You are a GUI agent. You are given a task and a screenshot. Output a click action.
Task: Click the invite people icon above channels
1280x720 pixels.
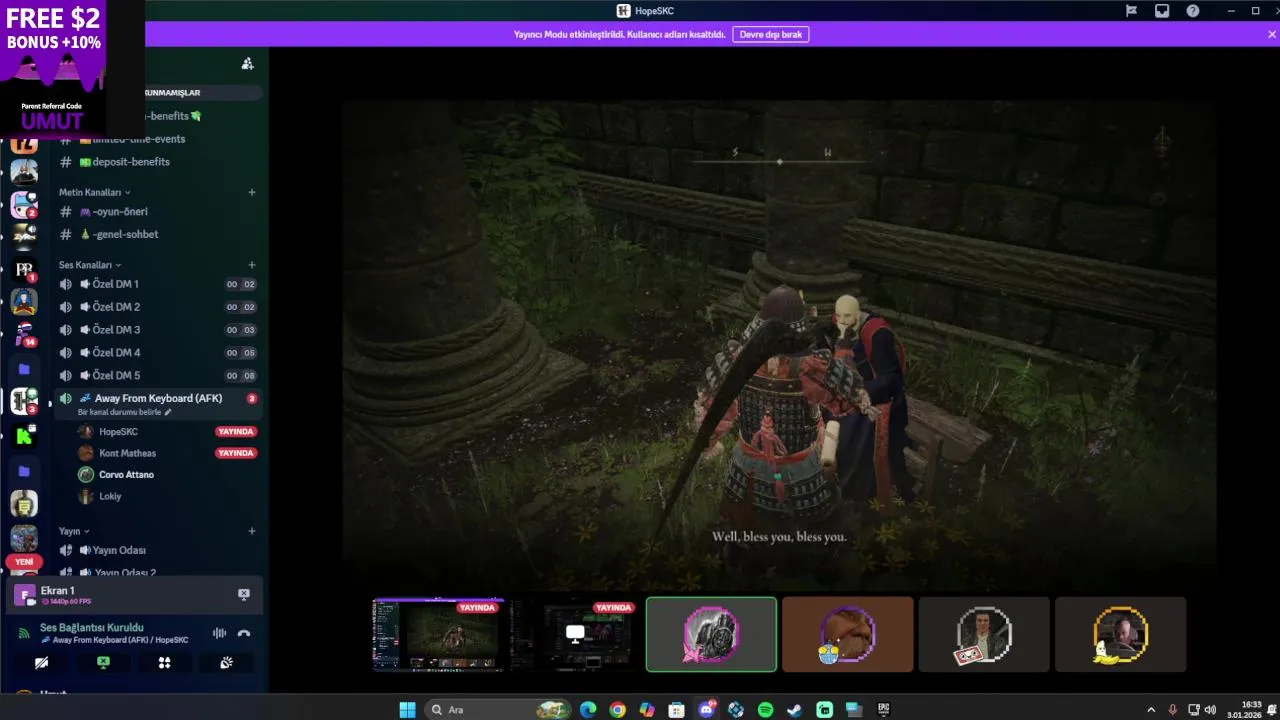click(247, 64)
